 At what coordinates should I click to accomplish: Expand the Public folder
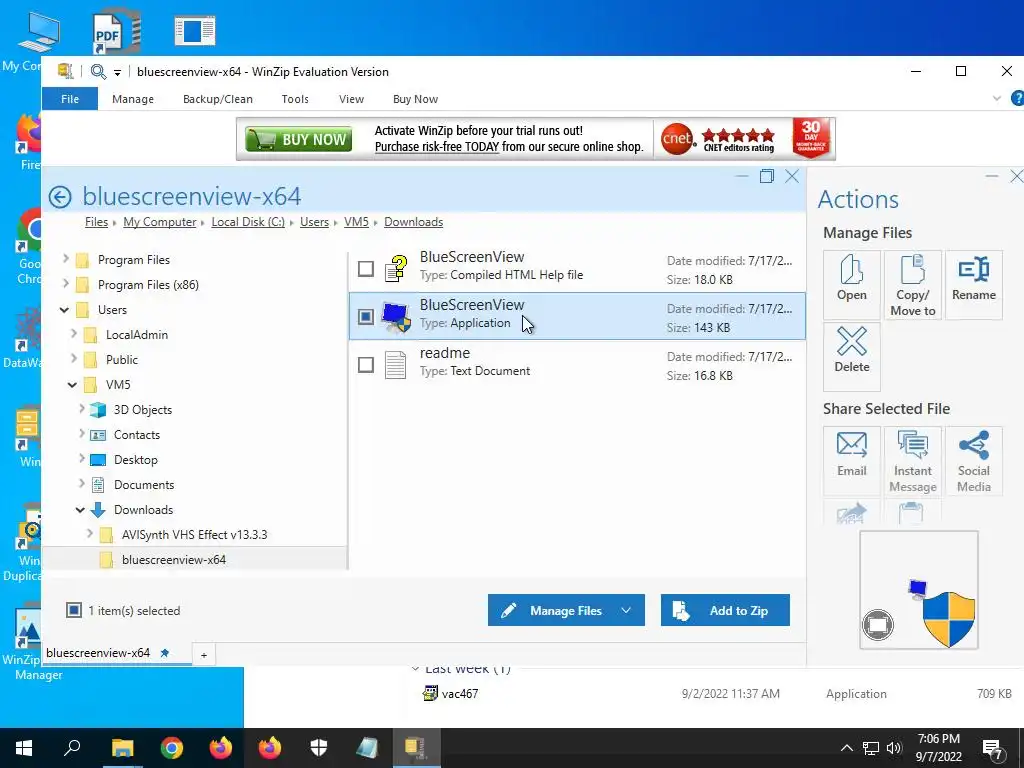[x=73, y=359]
